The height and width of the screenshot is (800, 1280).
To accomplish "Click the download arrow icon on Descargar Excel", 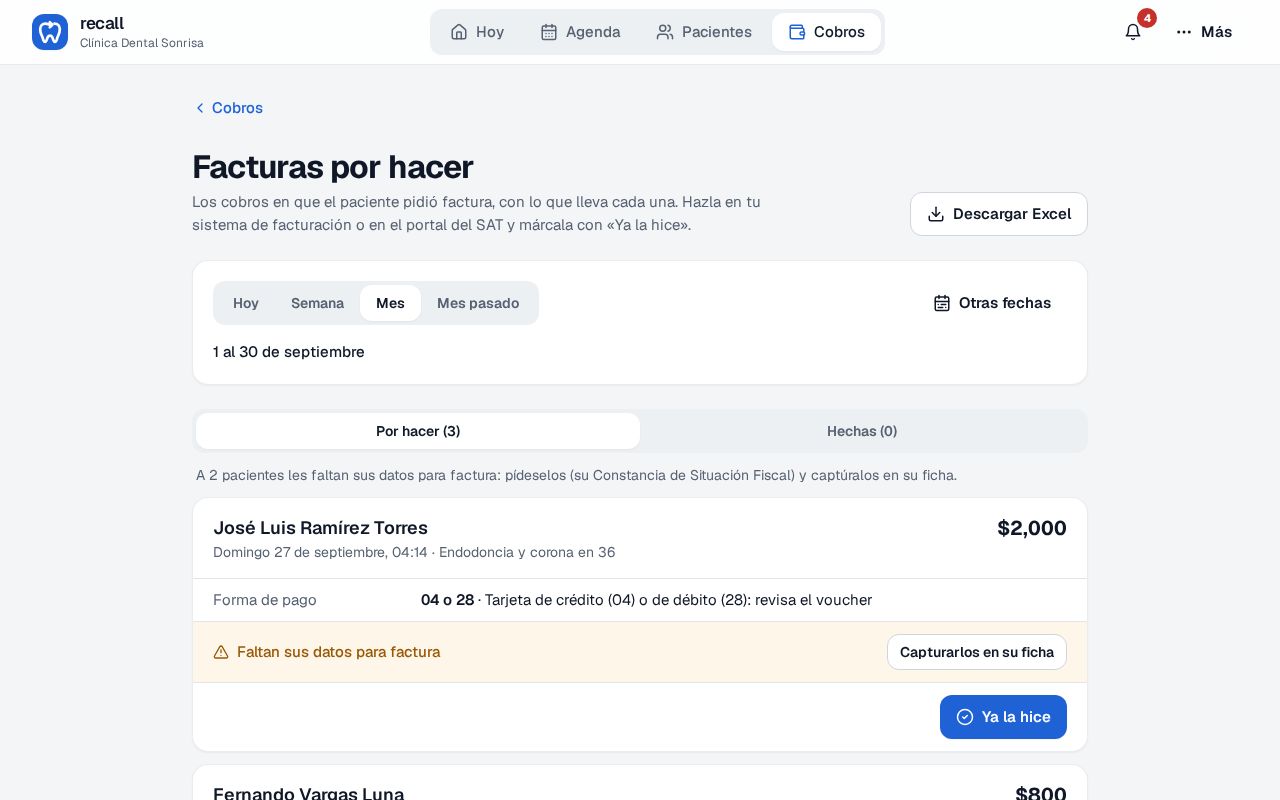I will click(x=936, y=214).
